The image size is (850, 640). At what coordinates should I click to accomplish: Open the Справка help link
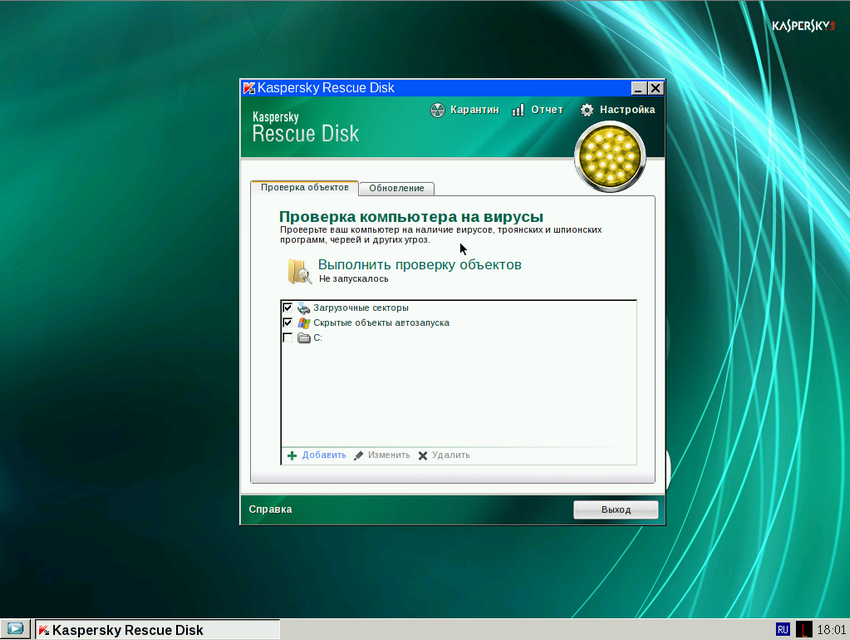(270, 509)
